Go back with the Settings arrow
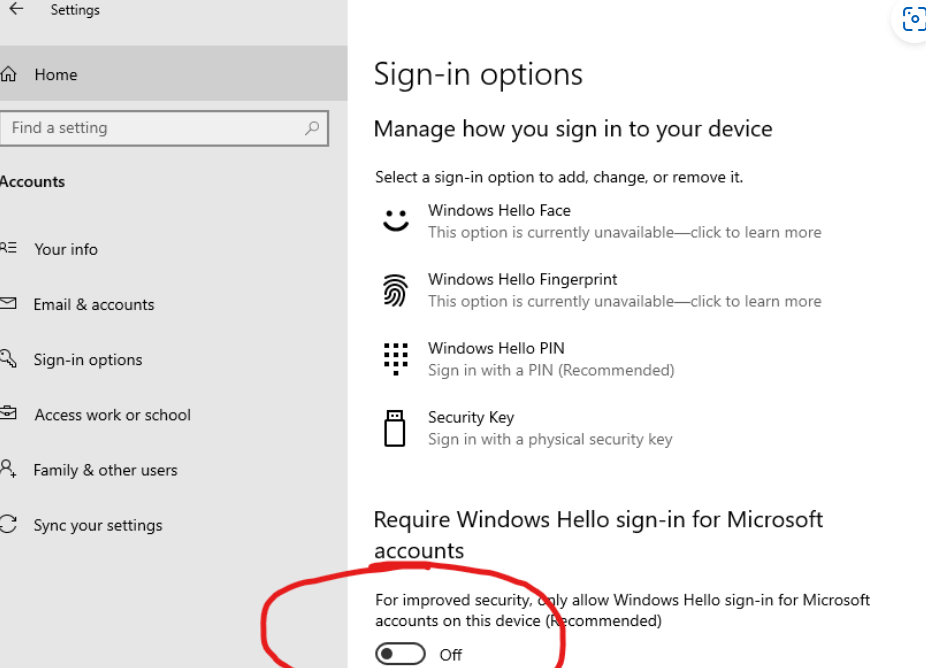926x668 pixels. [16, 9]
